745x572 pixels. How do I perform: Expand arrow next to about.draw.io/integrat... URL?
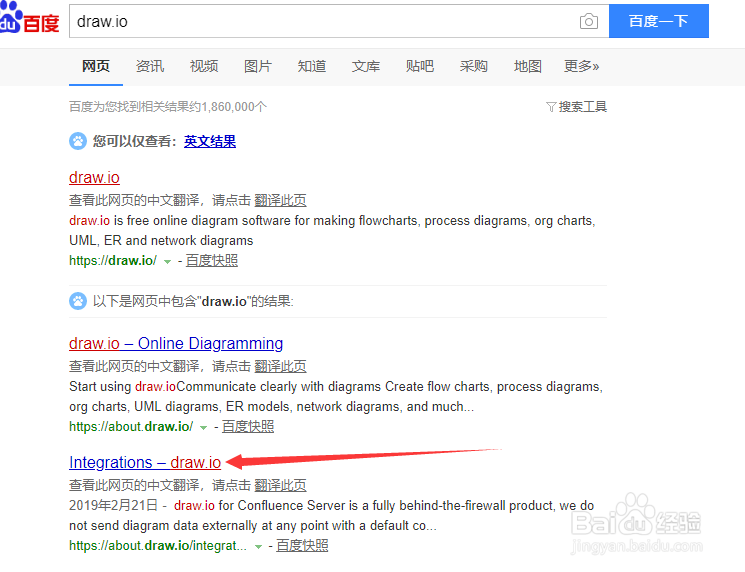coord(258,547)
